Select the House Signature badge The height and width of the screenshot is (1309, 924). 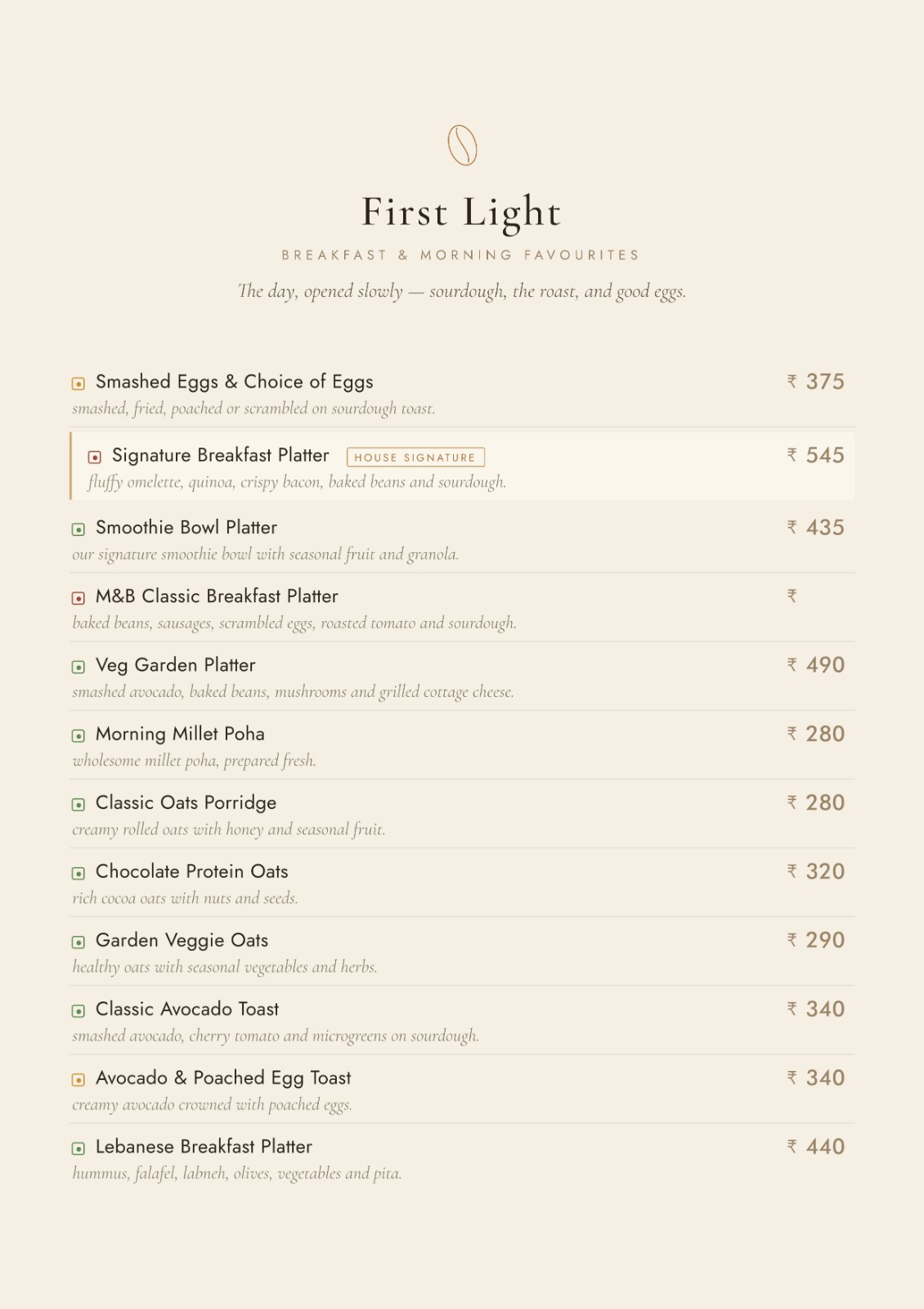[x=415, y=457]
